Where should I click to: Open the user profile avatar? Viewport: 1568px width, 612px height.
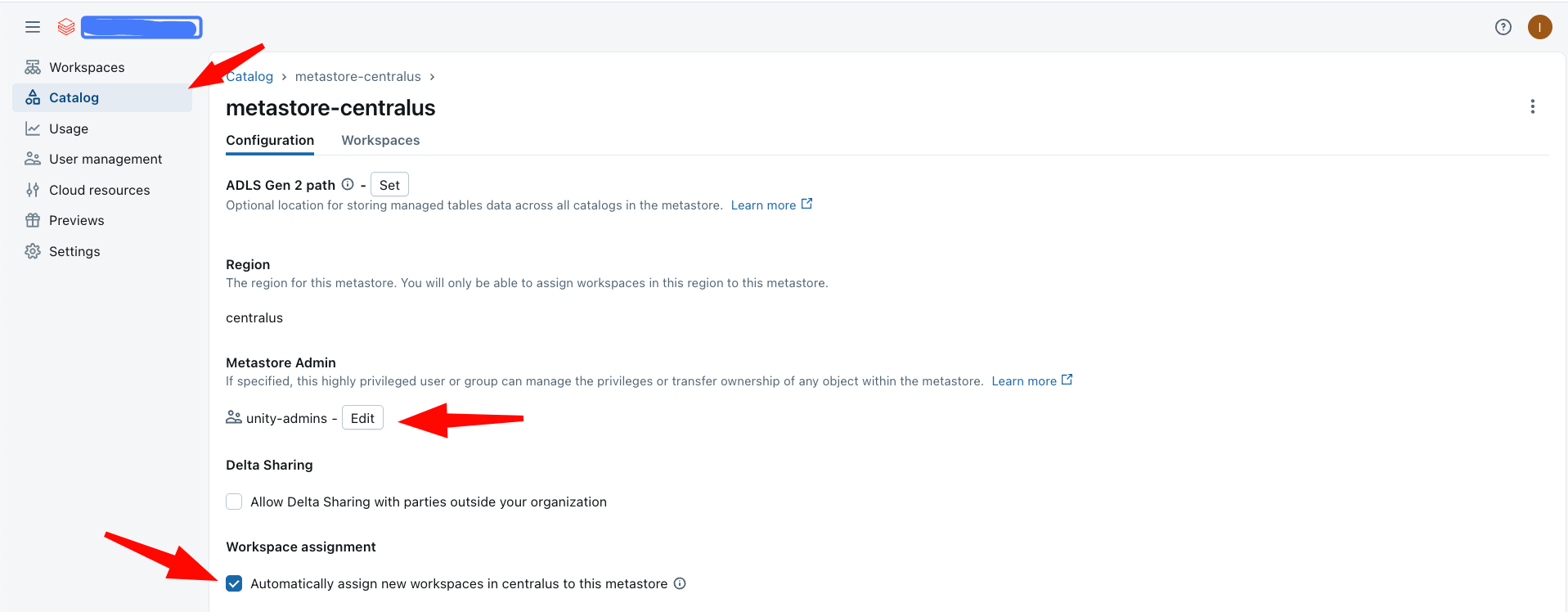1539,27
